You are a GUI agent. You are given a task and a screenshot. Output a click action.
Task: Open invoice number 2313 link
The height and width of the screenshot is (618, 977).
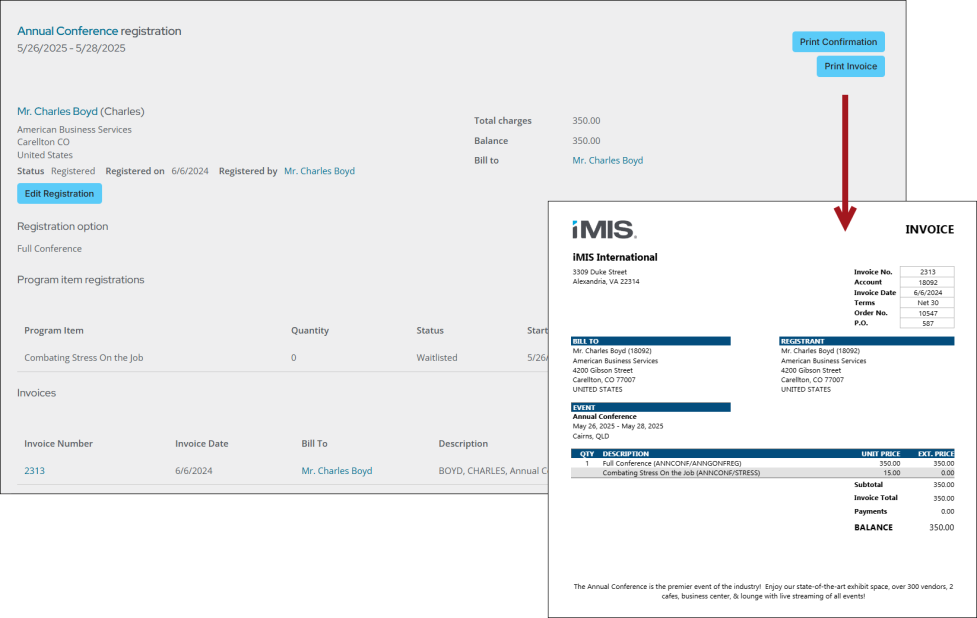point(34,470)
